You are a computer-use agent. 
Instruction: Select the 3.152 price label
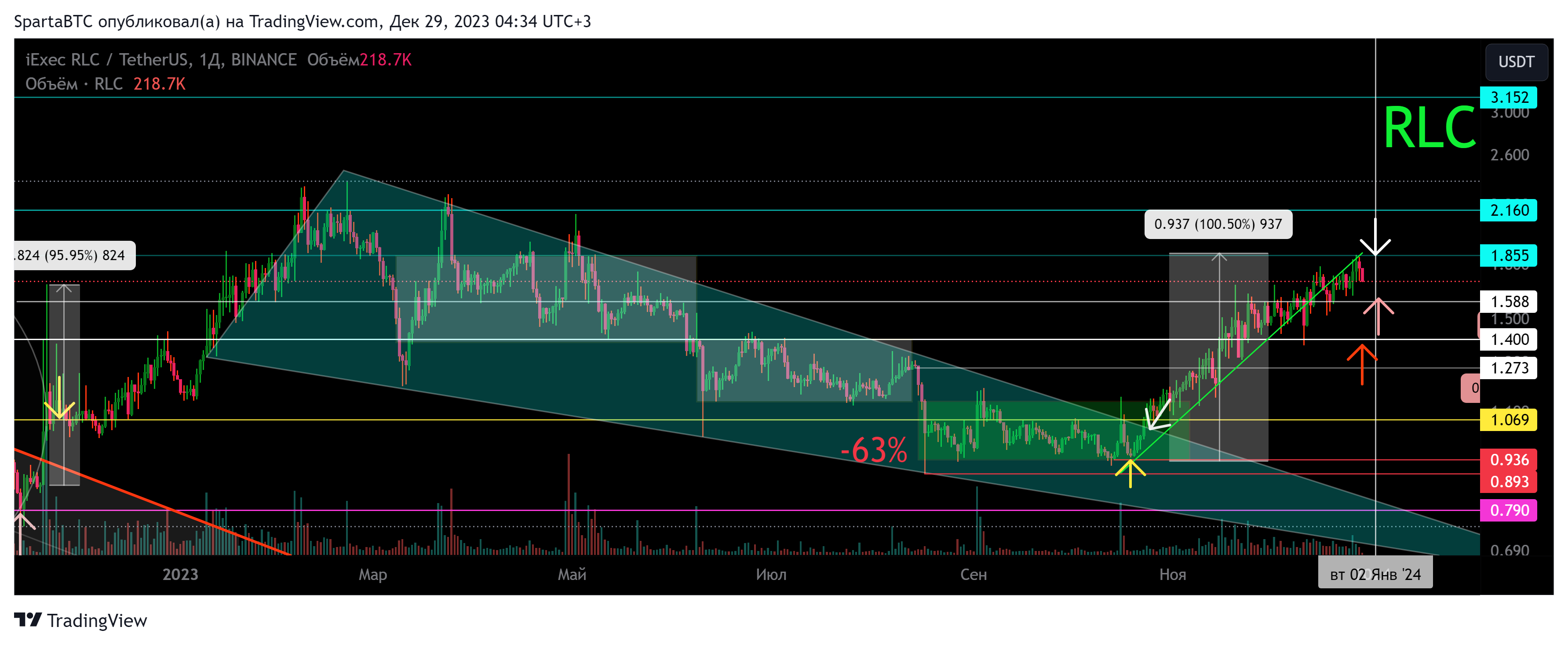point(1508,98)
